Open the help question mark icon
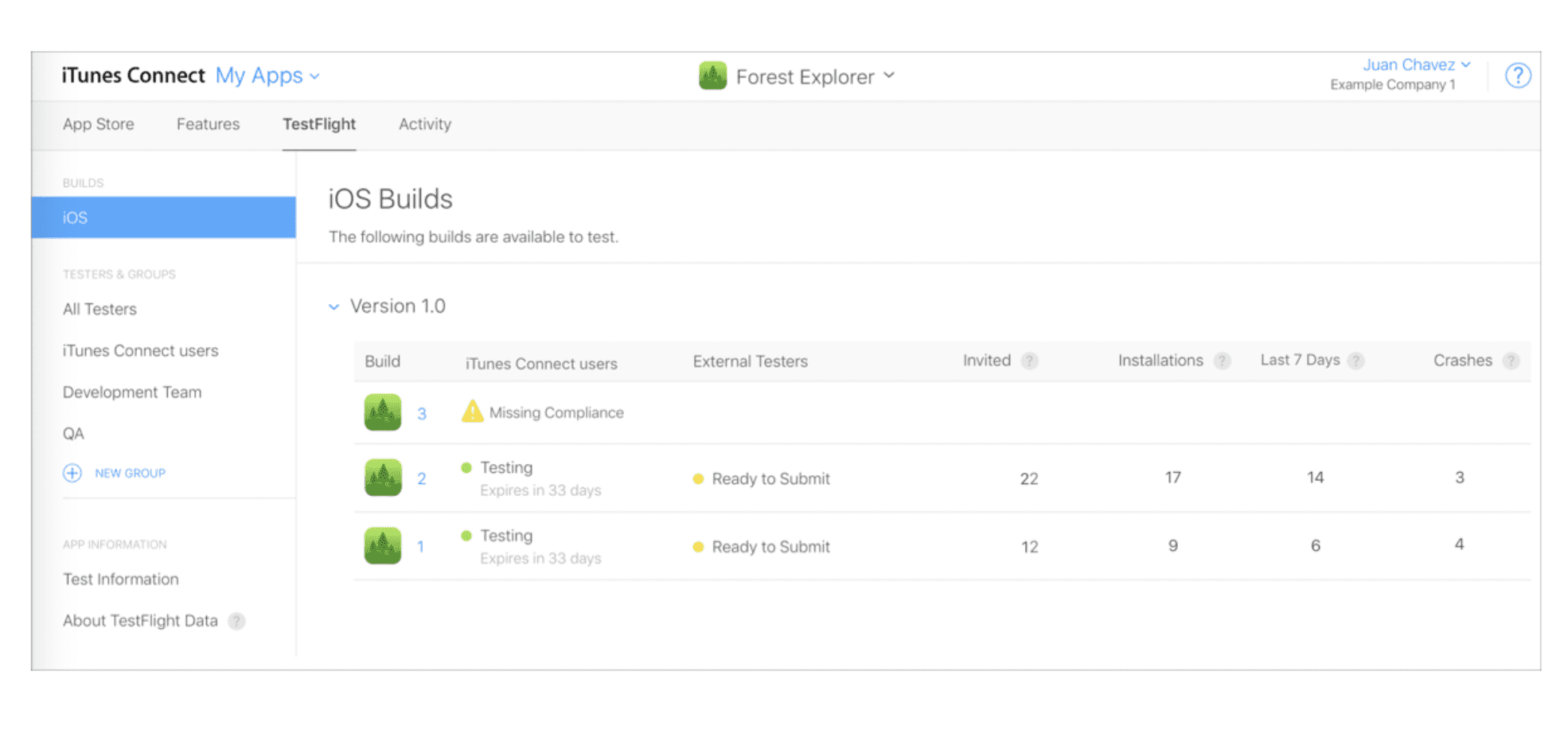This screenshot has height=734, width=1568. coord(1517,76)
